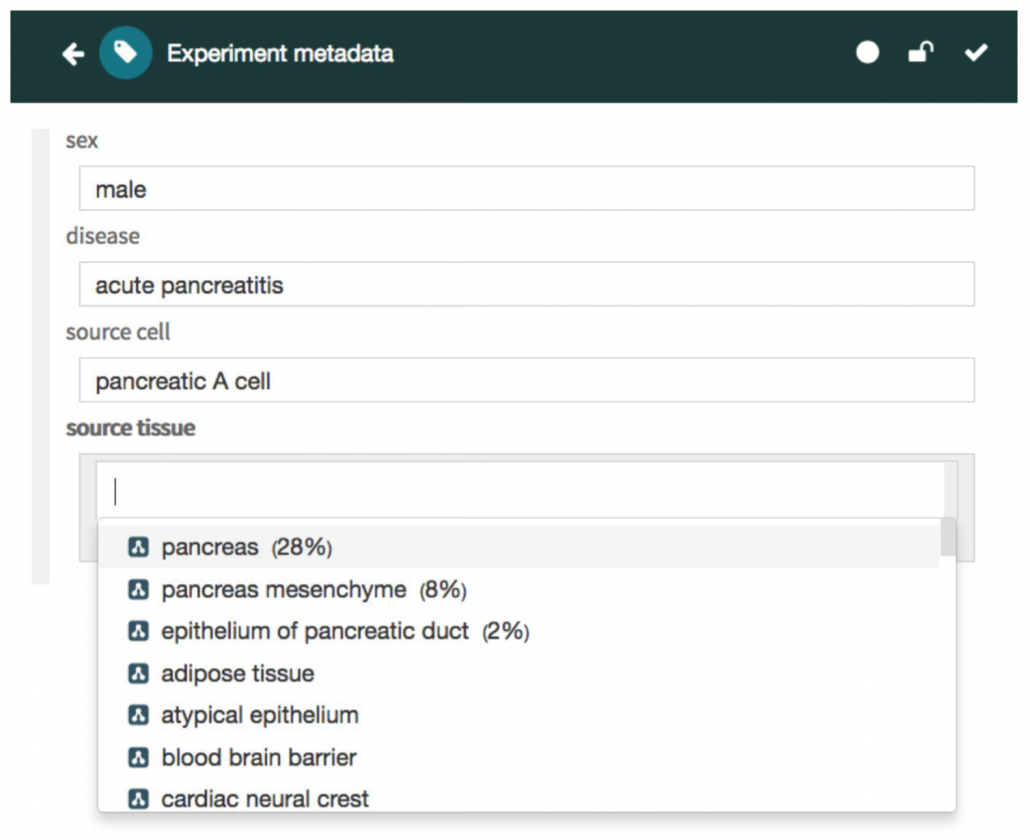
Task: Click the sex field label
Action: [81, 141]
